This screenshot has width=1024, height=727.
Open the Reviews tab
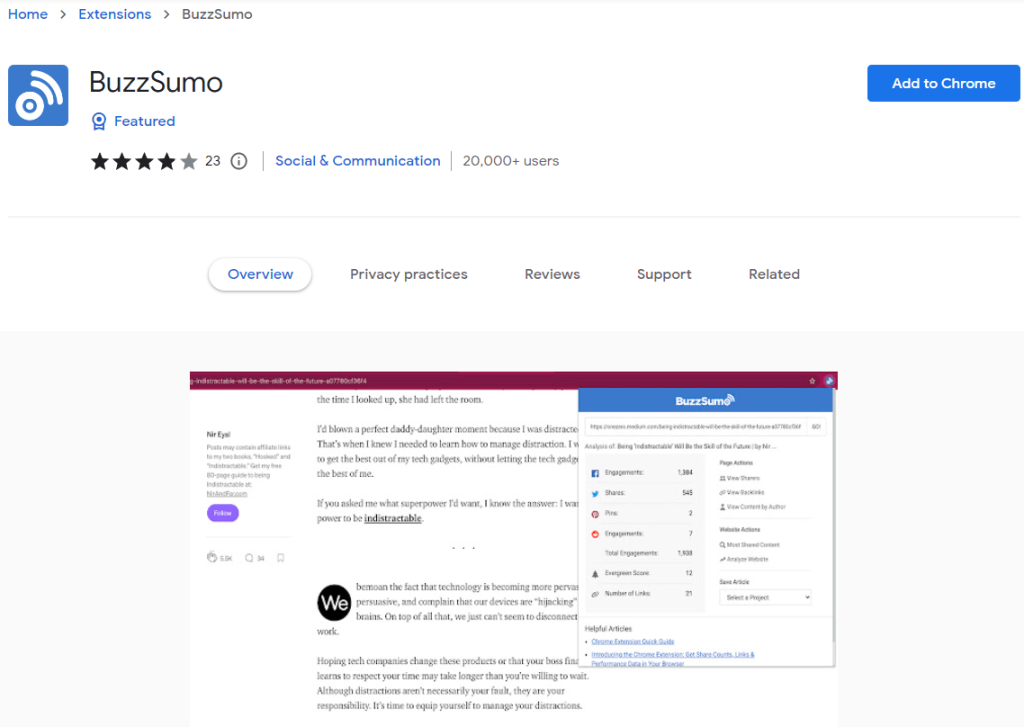click(552, 274)
